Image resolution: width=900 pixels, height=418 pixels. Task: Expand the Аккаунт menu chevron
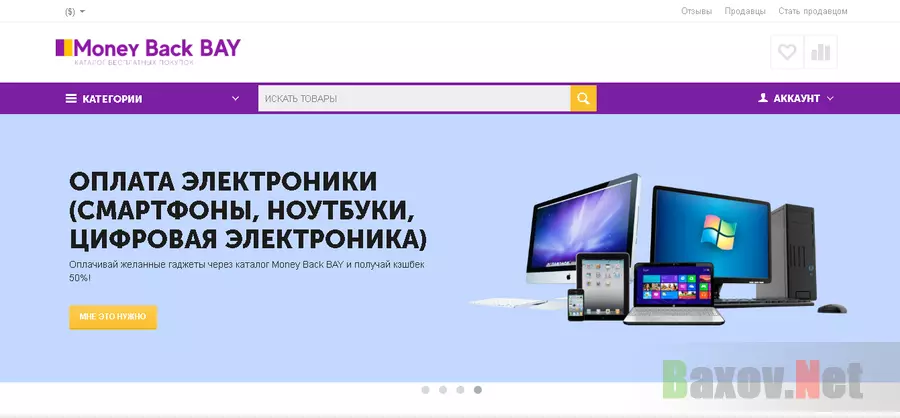pos(830,99)
